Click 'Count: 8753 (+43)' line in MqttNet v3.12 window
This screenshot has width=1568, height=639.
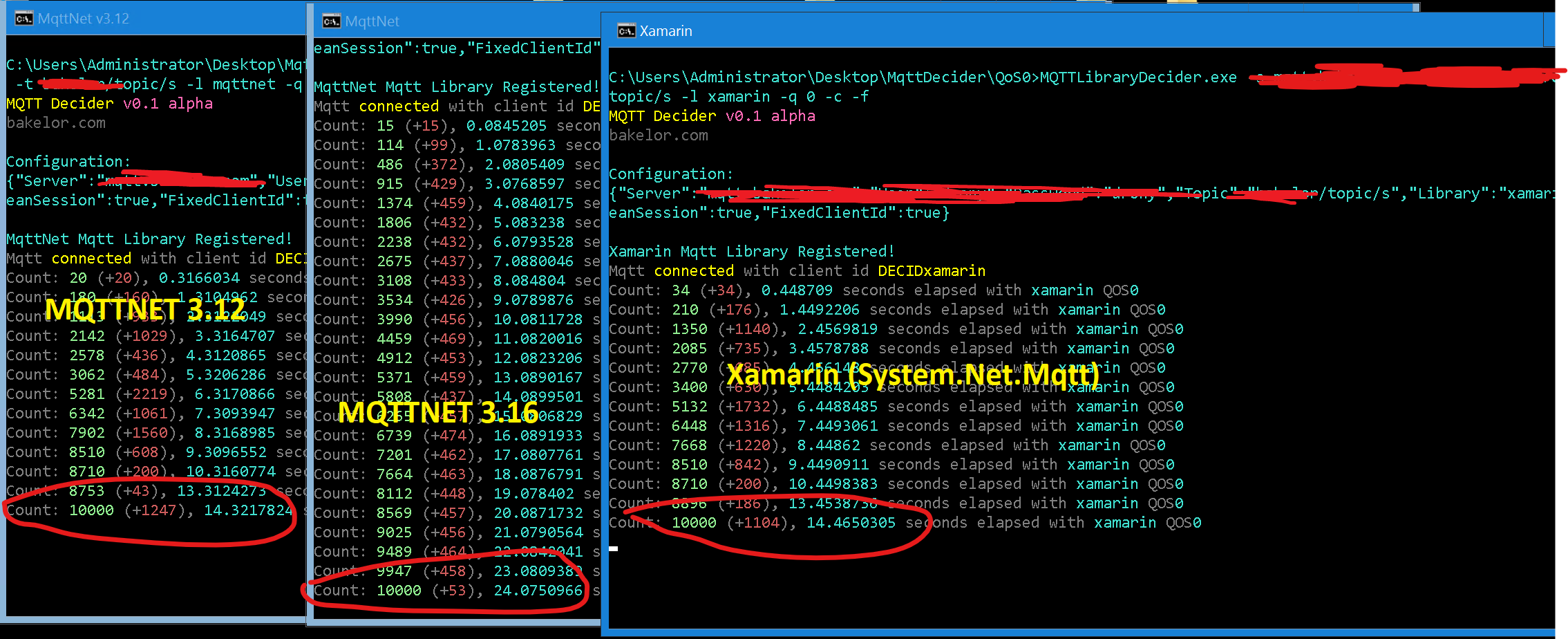tap(155, 491)
